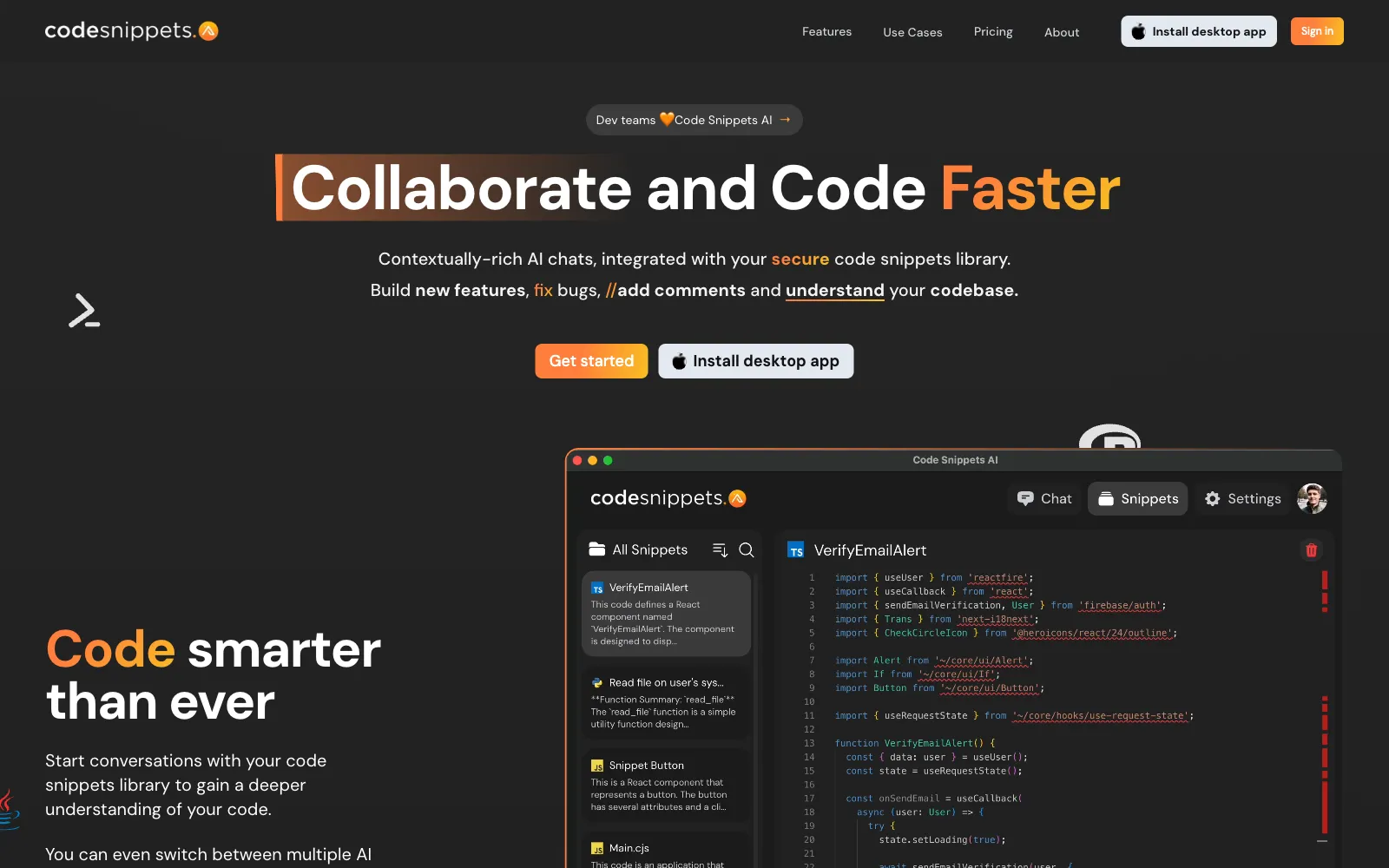
Task: Click the All Snippets folder icon
Action: click(597, 549)
